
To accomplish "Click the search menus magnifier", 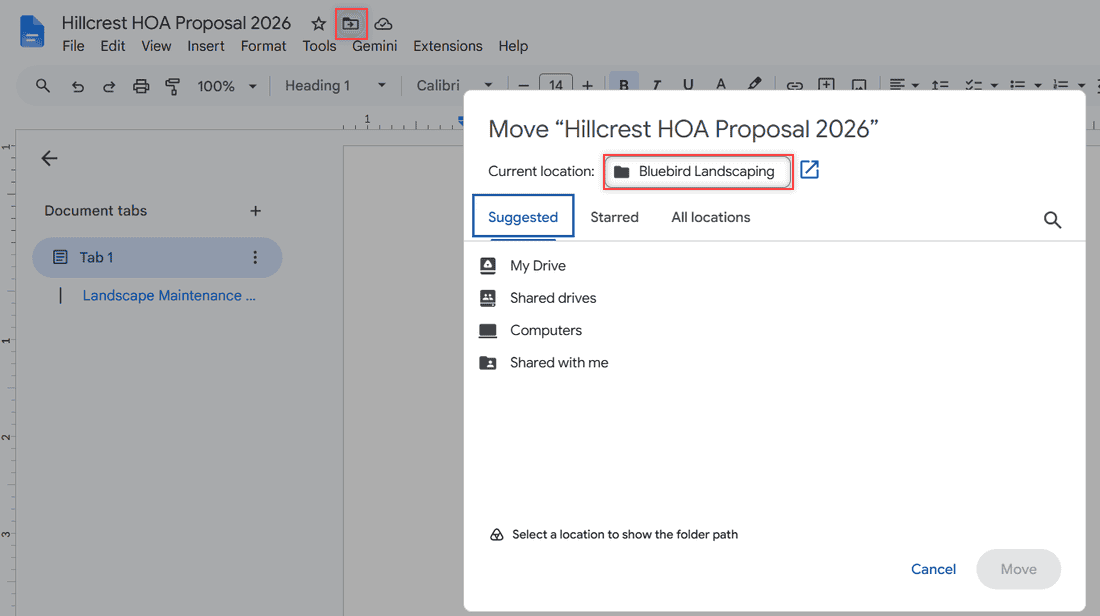I will click(43, 86).
